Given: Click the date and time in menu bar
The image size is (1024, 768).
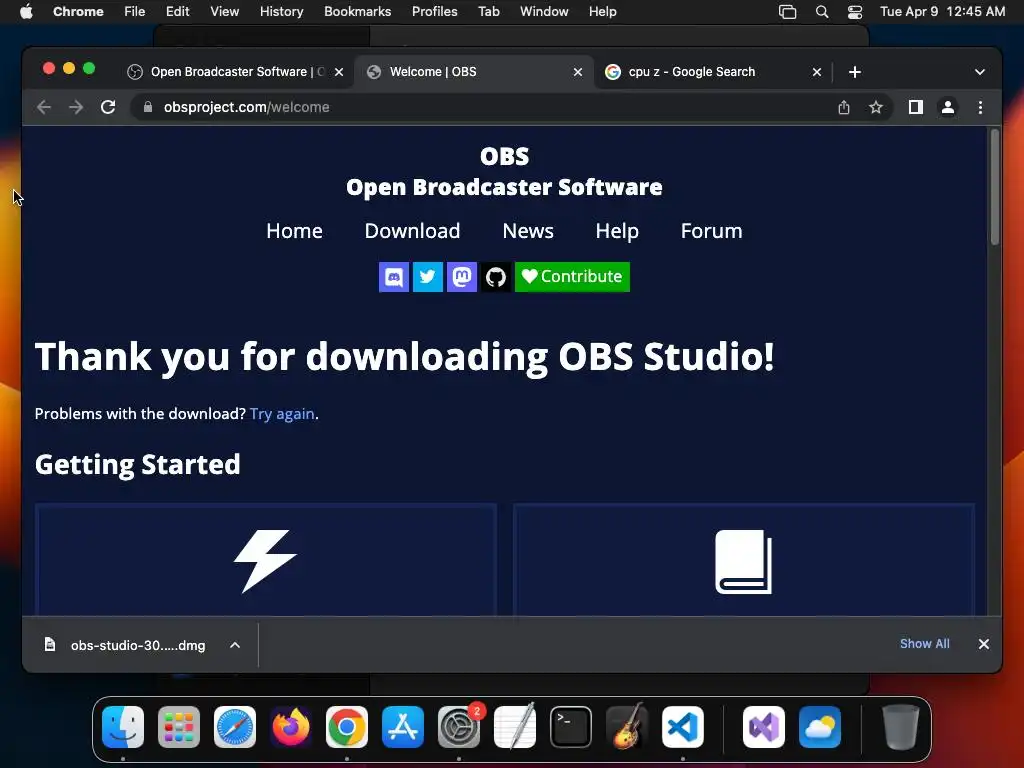Looking at the screenshot, I should pos(942,12).
